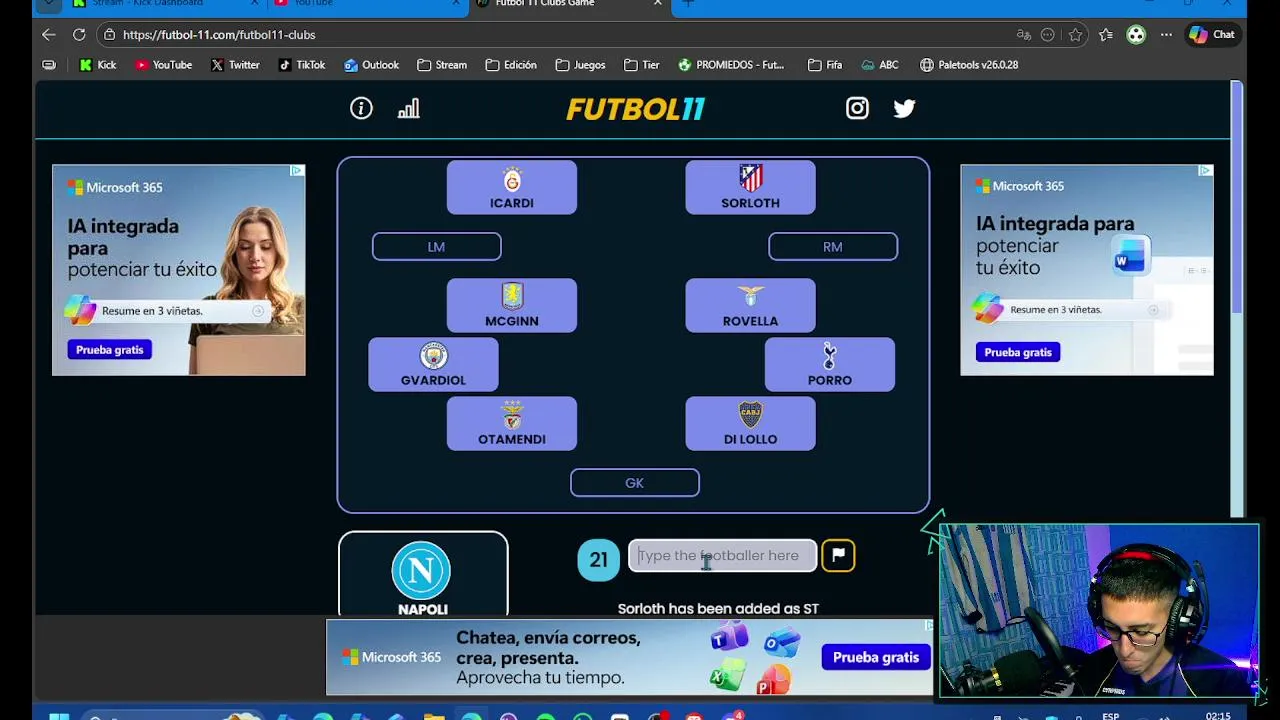Reload the page with refresh icon
Screen dimensions: 1280x720
point(79,34)
